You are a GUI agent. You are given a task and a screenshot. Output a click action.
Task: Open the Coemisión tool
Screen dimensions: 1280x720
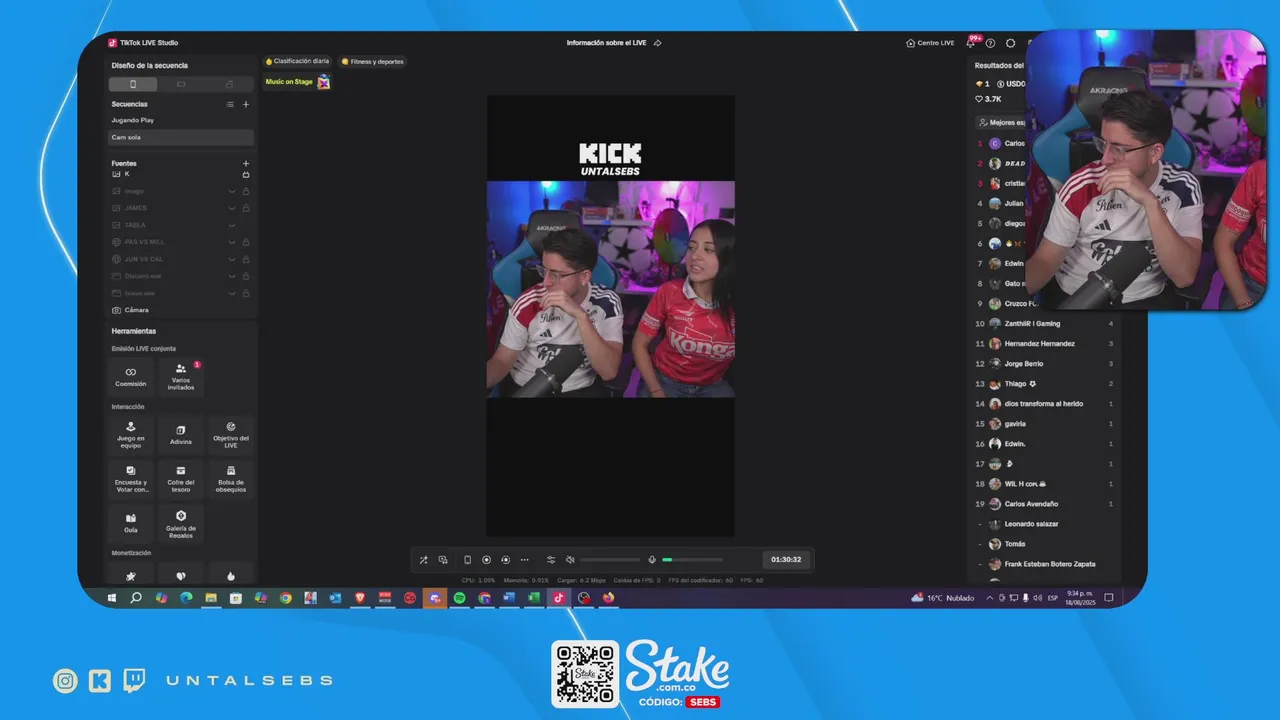[x=131, y=377]
